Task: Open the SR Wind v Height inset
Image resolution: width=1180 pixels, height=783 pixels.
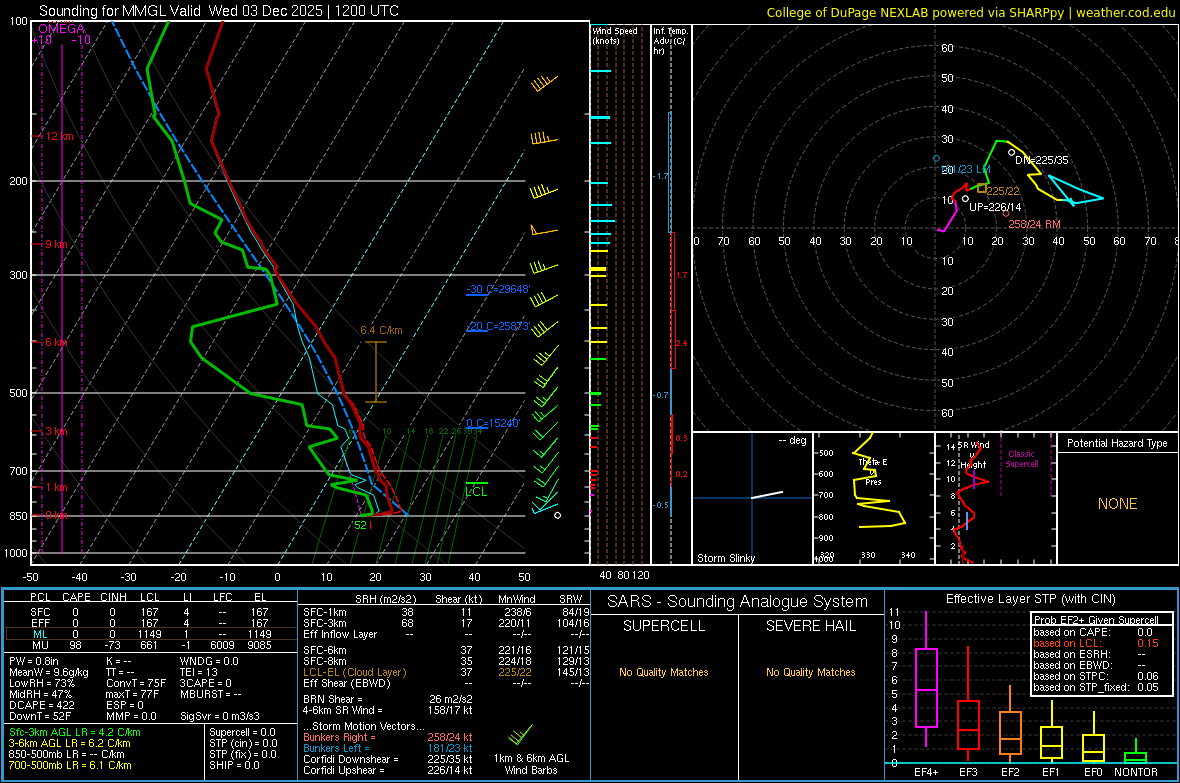Action: [x=996, y=498]
